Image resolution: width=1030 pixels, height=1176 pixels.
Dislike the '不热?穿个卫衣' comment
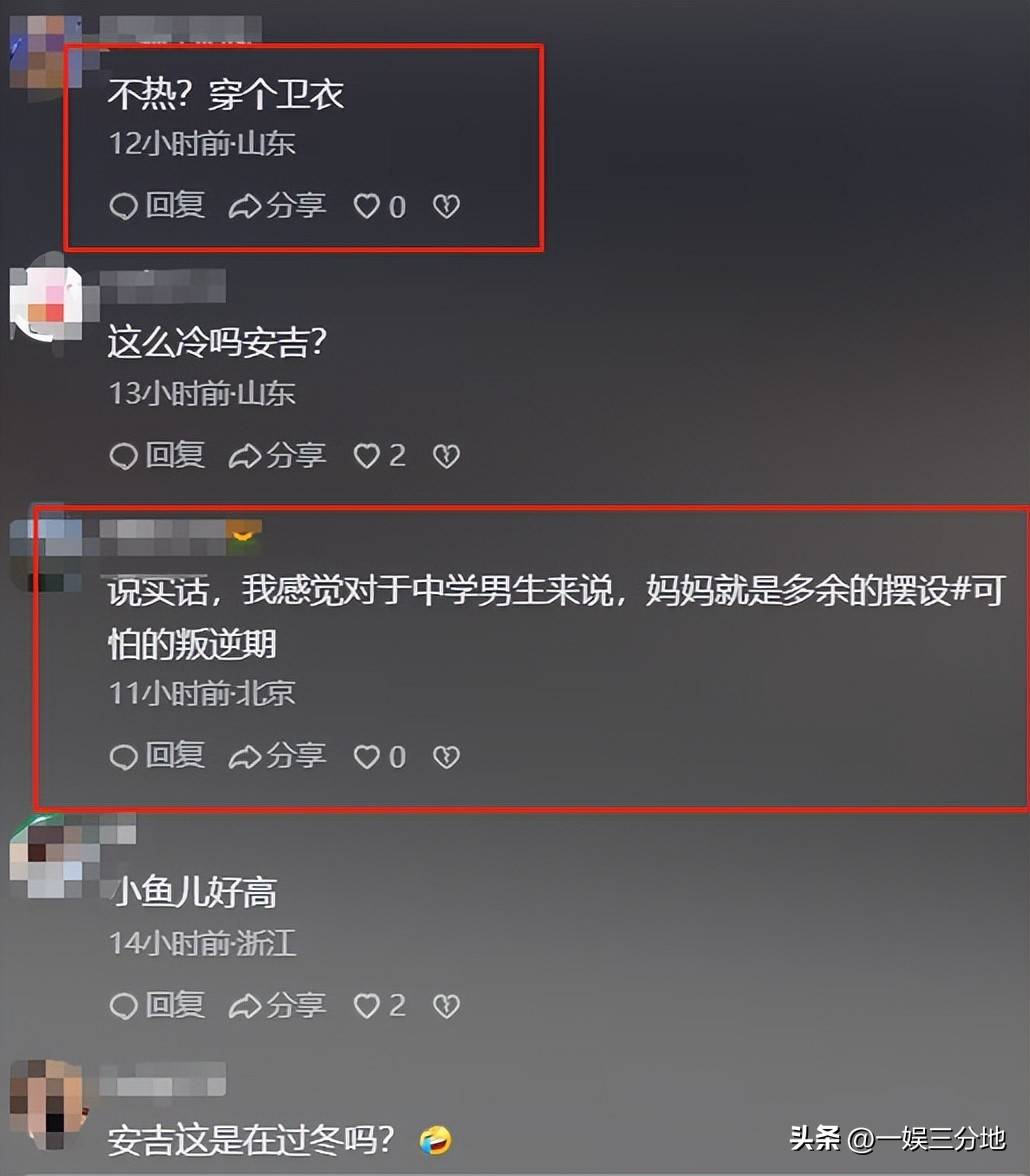coord(446,206)
